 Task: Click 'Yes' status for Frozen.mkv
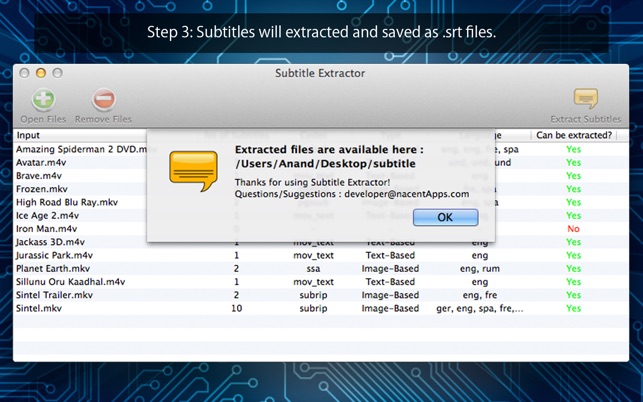(x=573, y=189)
